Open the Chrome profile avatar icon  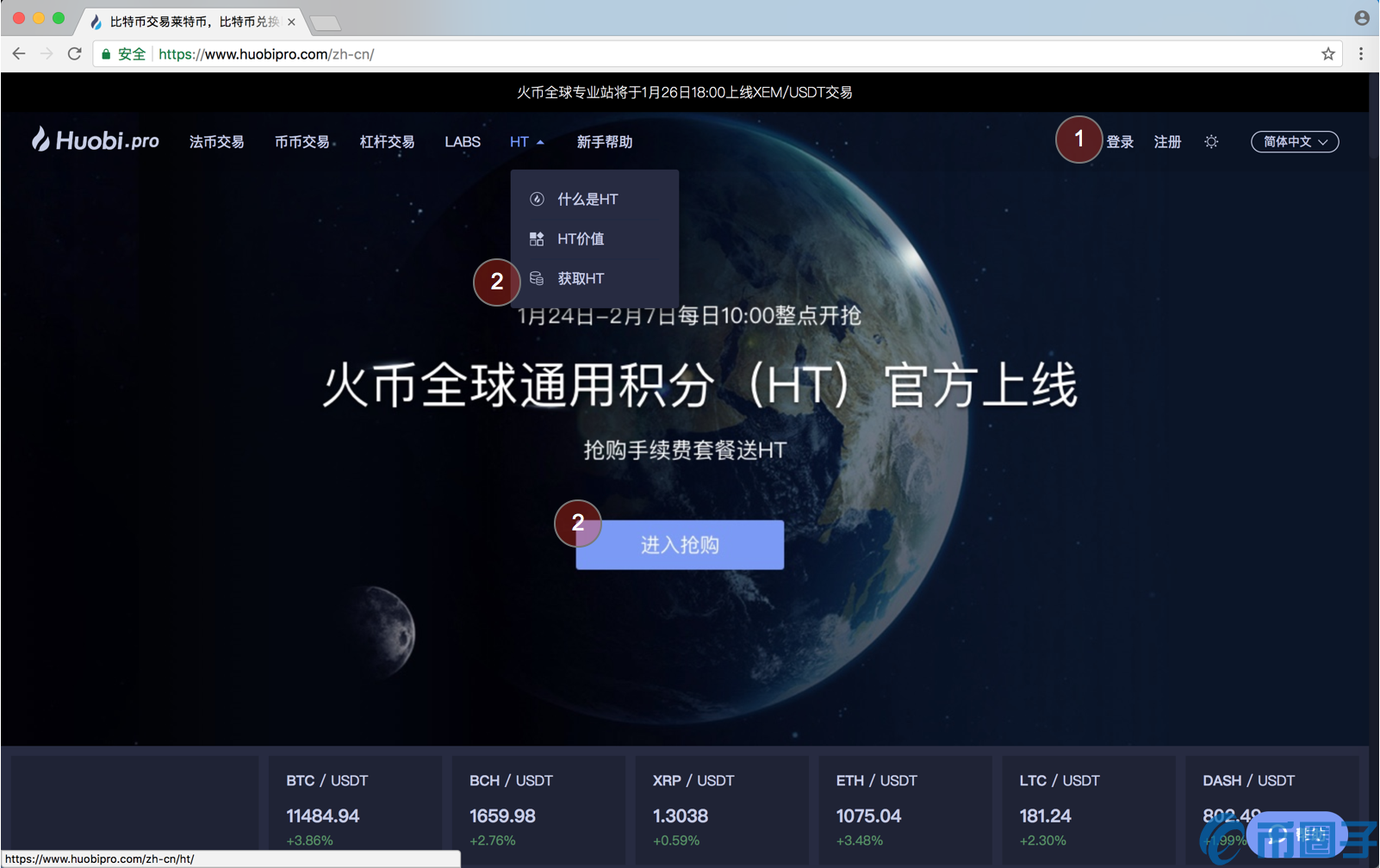1362,18
